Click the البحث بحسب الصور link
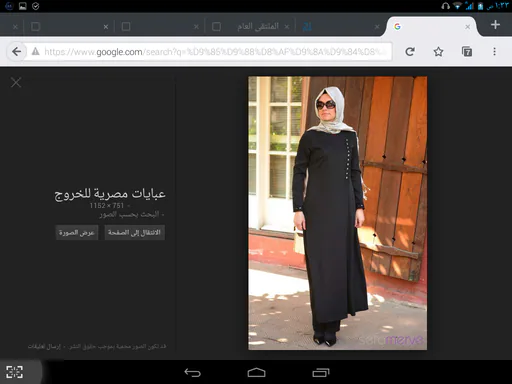Screen dimensions: 512x384 pyautogui.click(x=129, y=214)
